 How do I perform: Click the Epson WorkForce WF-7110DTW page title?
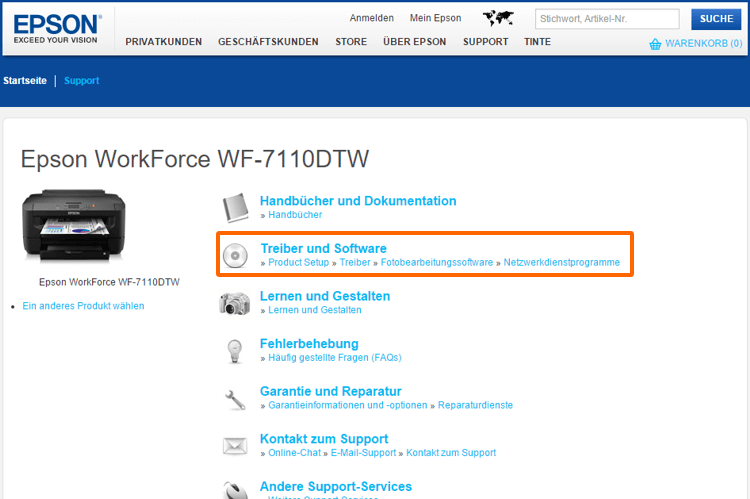(x=195, y=159)
